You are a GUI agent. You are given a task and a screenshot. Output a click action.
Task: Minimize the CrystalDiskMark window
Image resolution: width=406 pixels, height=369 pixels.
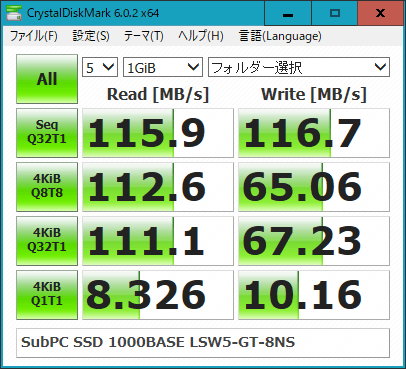288,13
